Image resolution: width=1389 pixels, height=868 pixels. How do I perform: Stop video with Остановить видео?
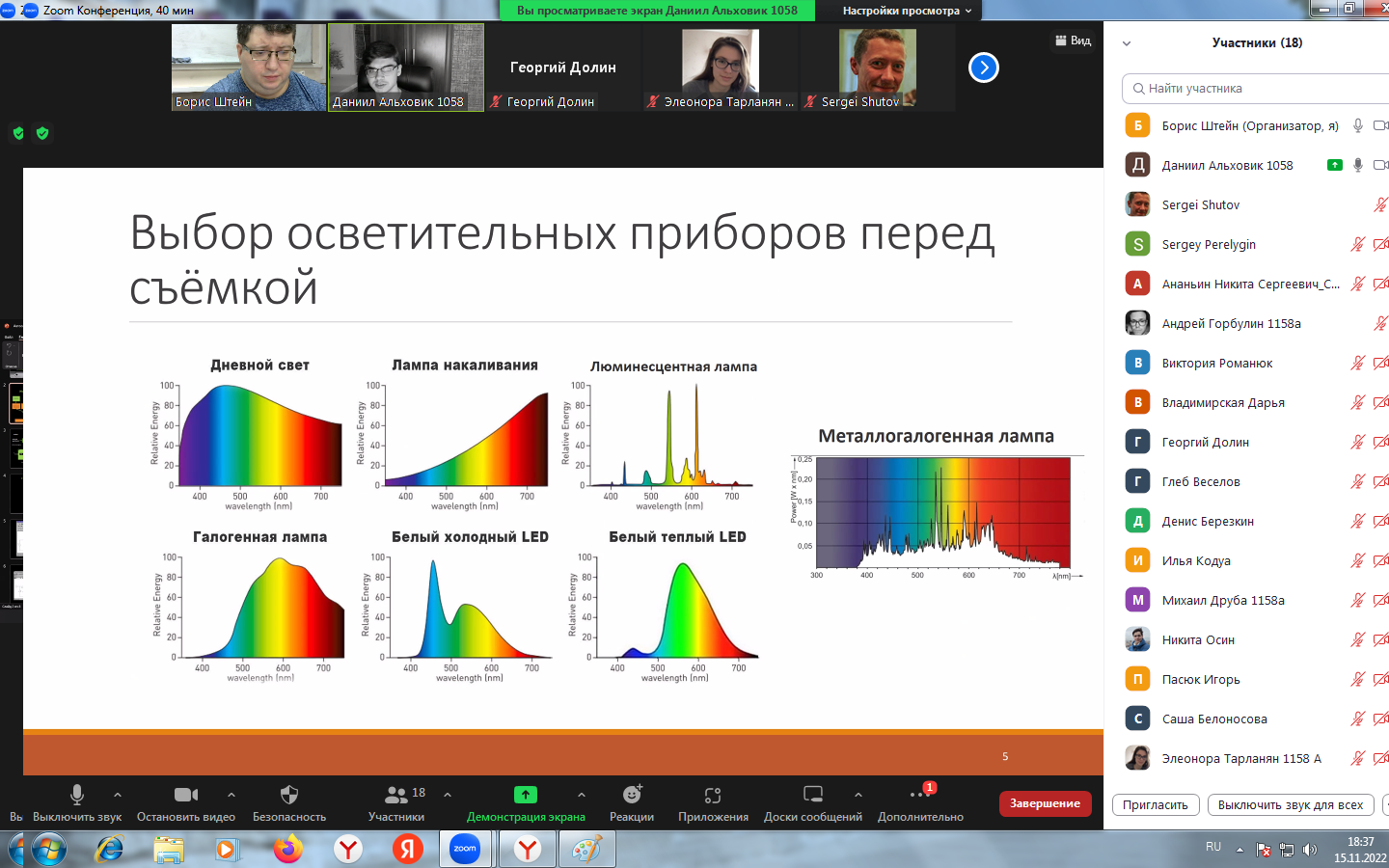point(186,795)
